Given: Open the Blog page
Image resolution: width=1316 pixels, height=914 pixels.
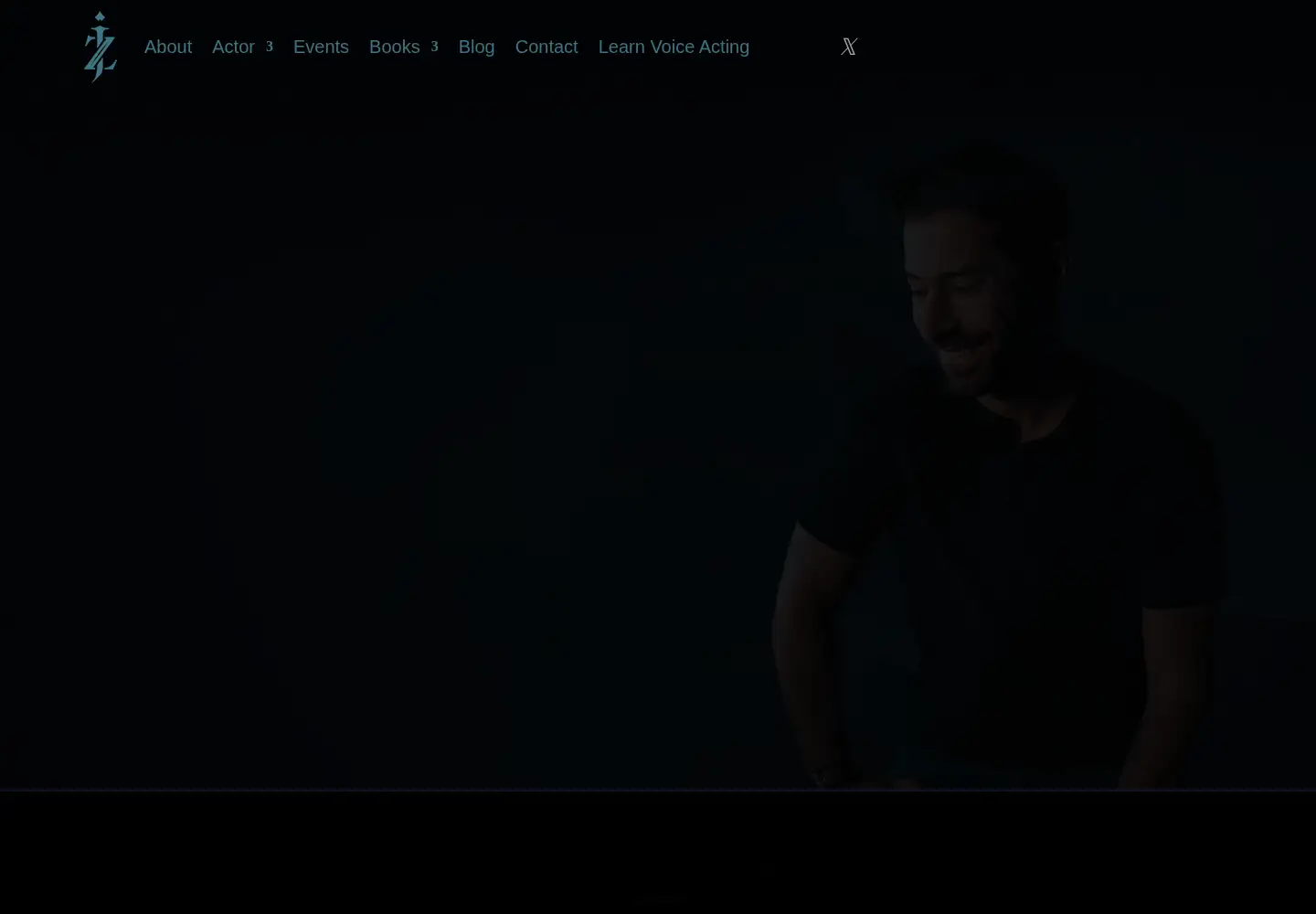Looking at the screenshot, I should click(x=476, y=47).
